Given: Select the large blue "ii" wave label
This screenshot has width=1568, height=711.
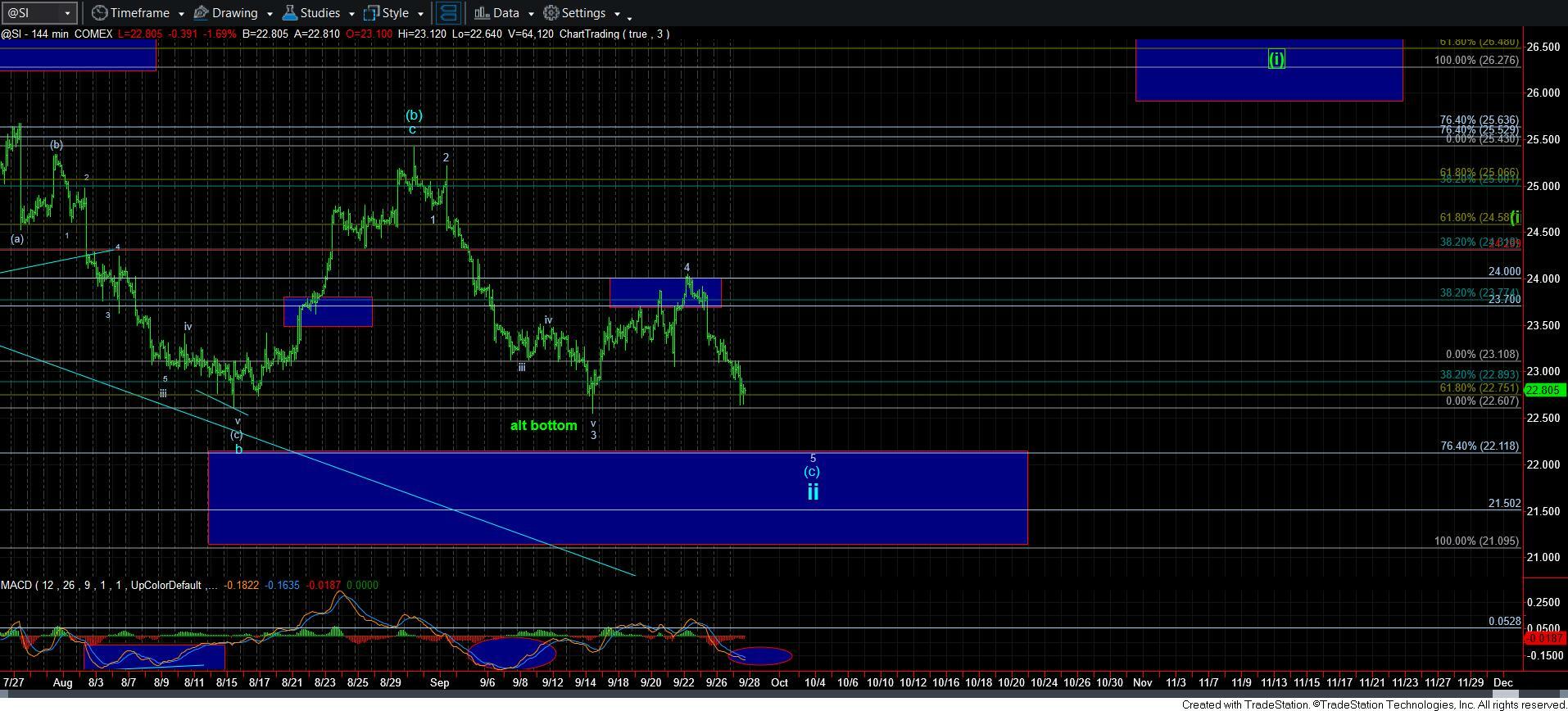Looking at the screenshot, I should (x=813, y=491).
